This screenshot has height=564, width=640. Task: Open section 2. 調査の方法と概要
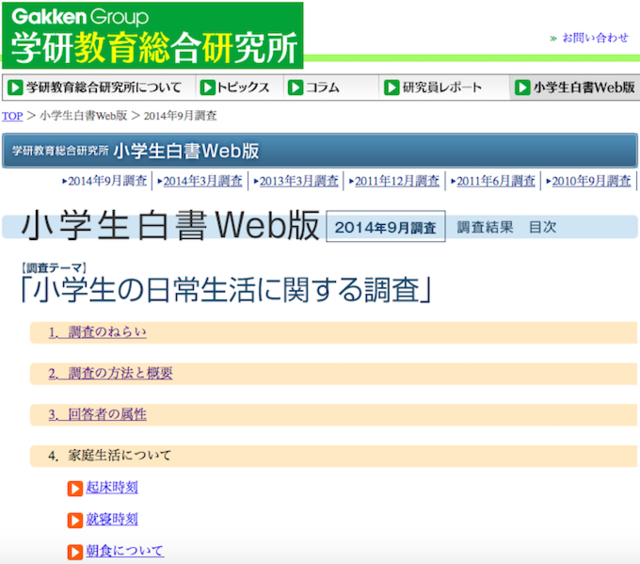point(110,373)
